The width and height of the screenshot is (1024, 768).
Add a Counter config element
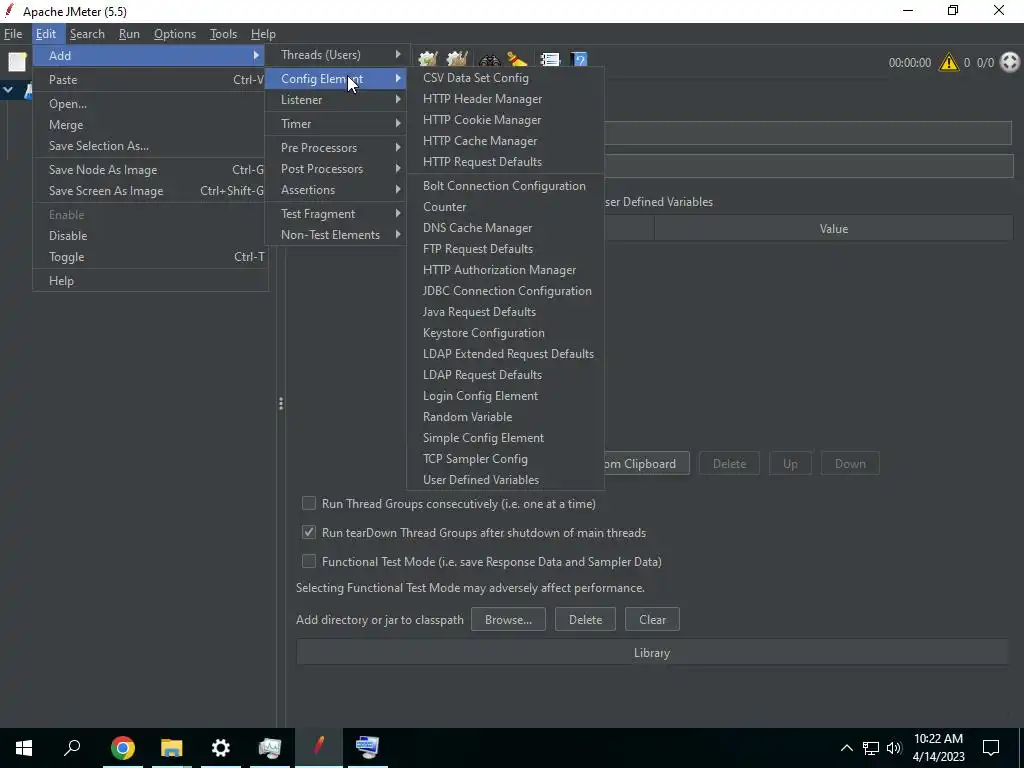505,207
